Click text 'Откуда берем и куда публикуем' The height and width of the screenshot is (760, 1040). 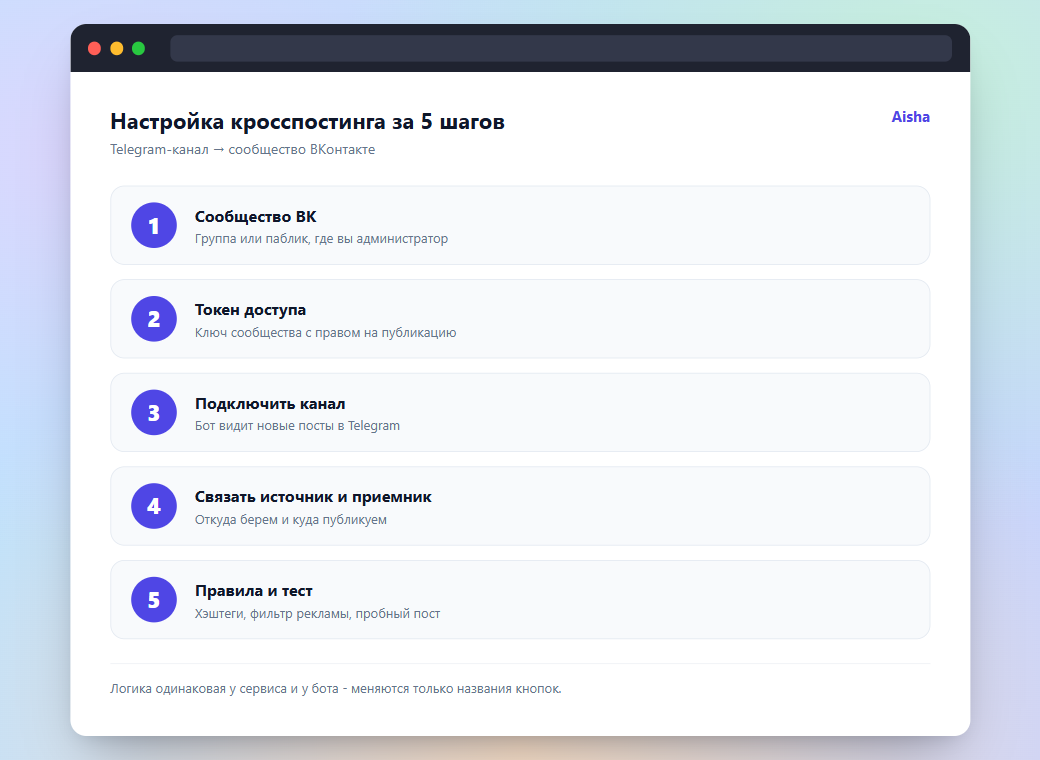tap(291, 520)
